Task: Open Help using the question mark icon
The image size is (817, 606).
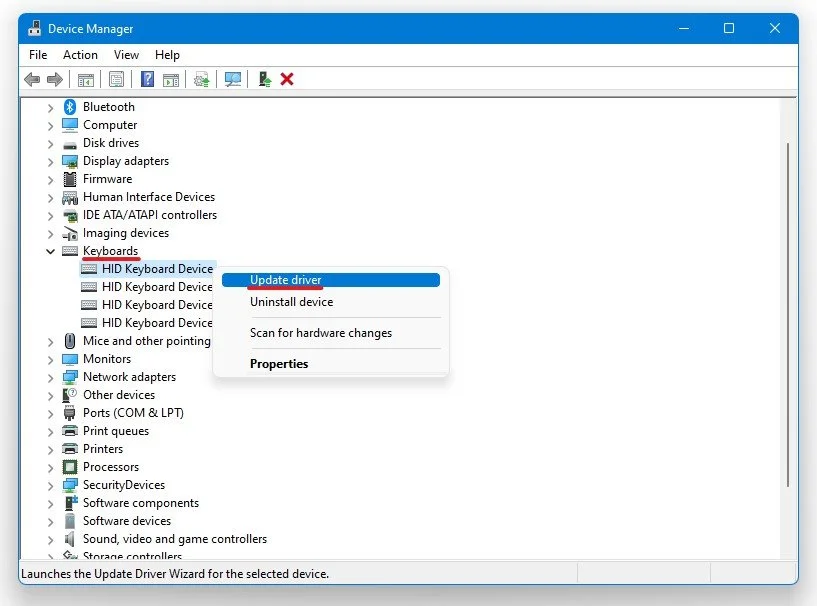Action: click(x=146, y=79)
